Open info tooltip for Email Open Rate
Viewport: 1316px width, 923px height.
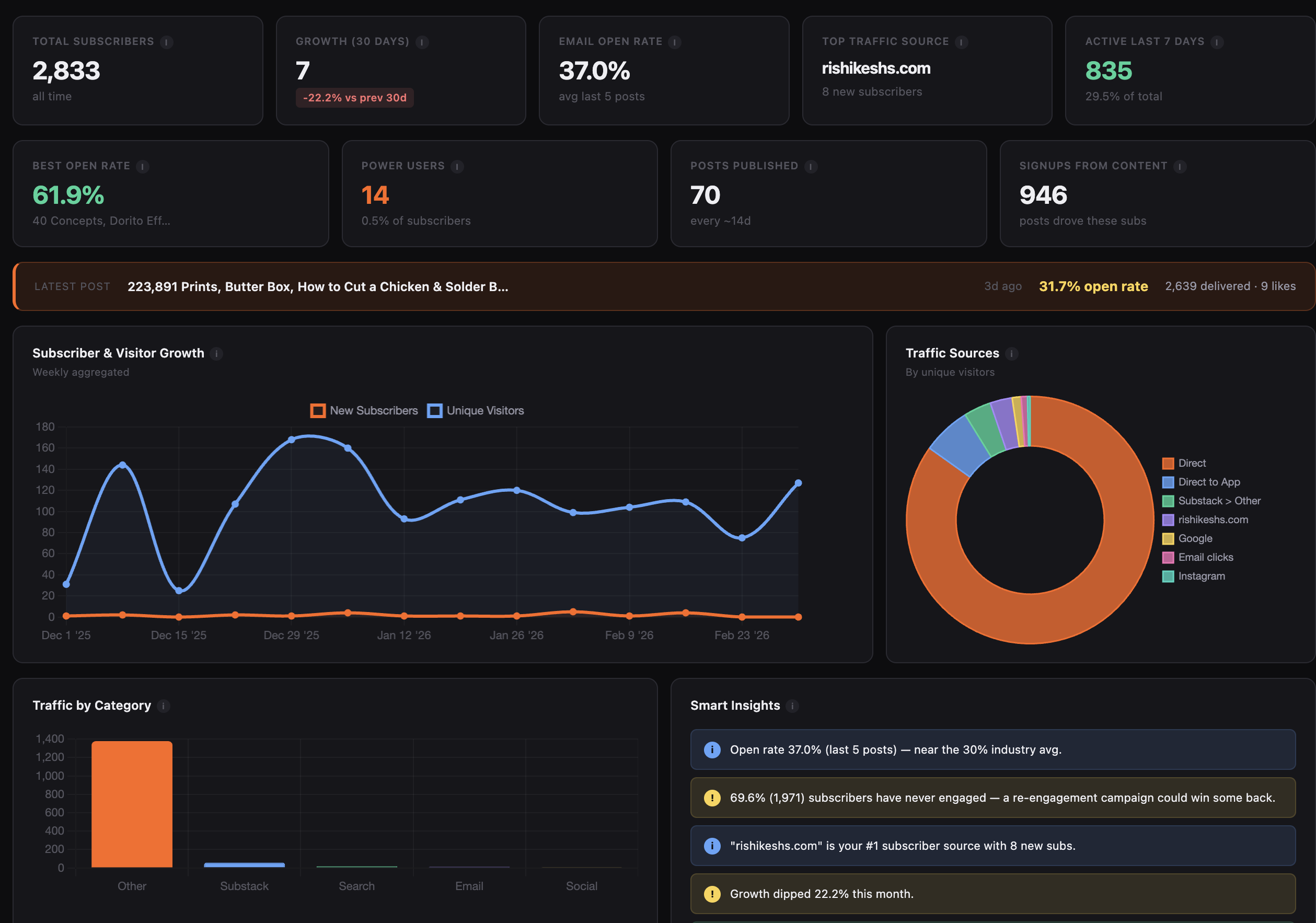pyautogui.click(x=675, y=42)
